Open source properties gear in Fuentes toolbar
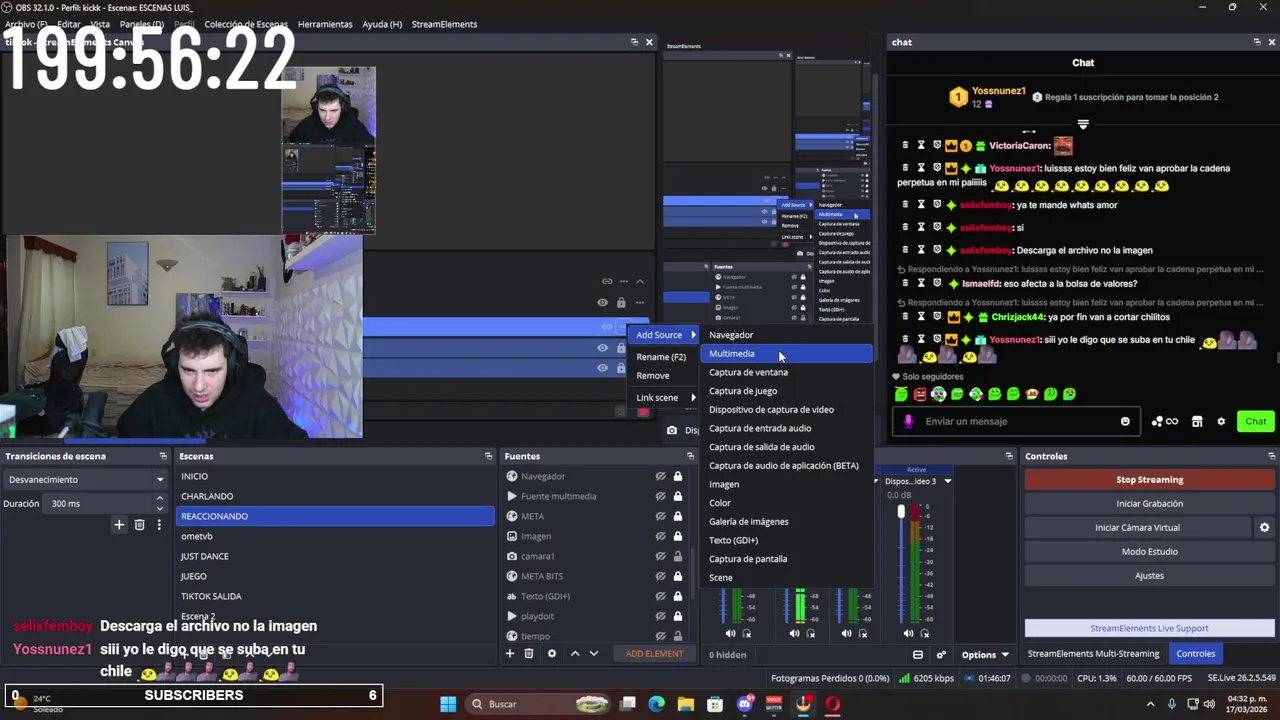Screen dimensions: 1280x720 551,654
